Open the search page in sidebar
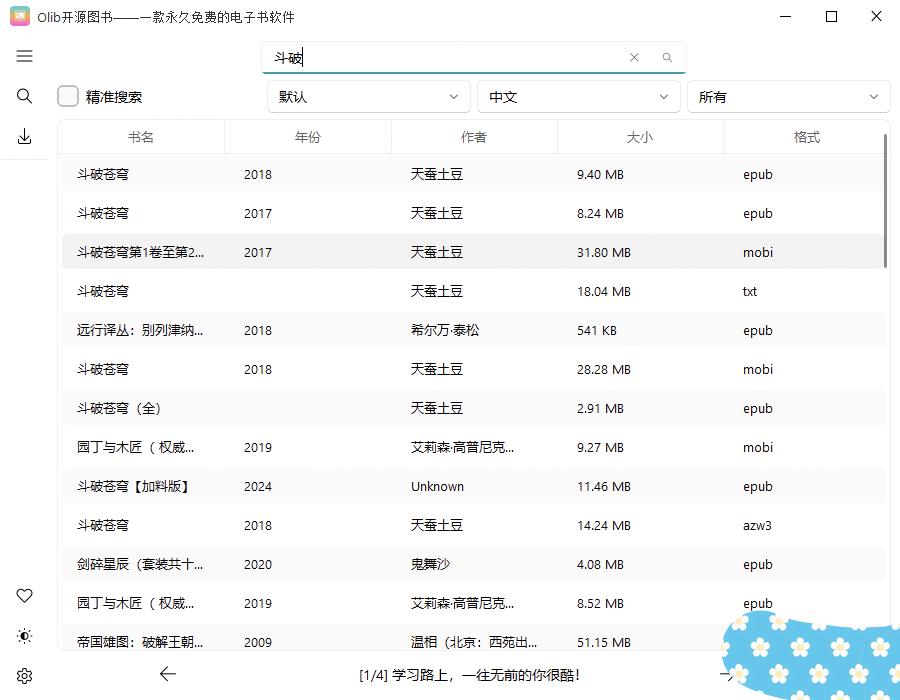 pyautogui.click(x=25, y=97)
